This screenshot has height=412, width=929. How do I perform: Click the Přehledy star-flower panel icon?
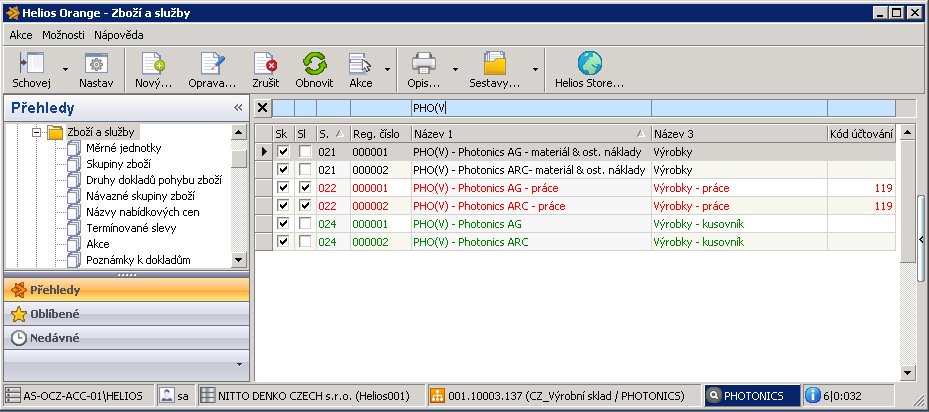19,290
